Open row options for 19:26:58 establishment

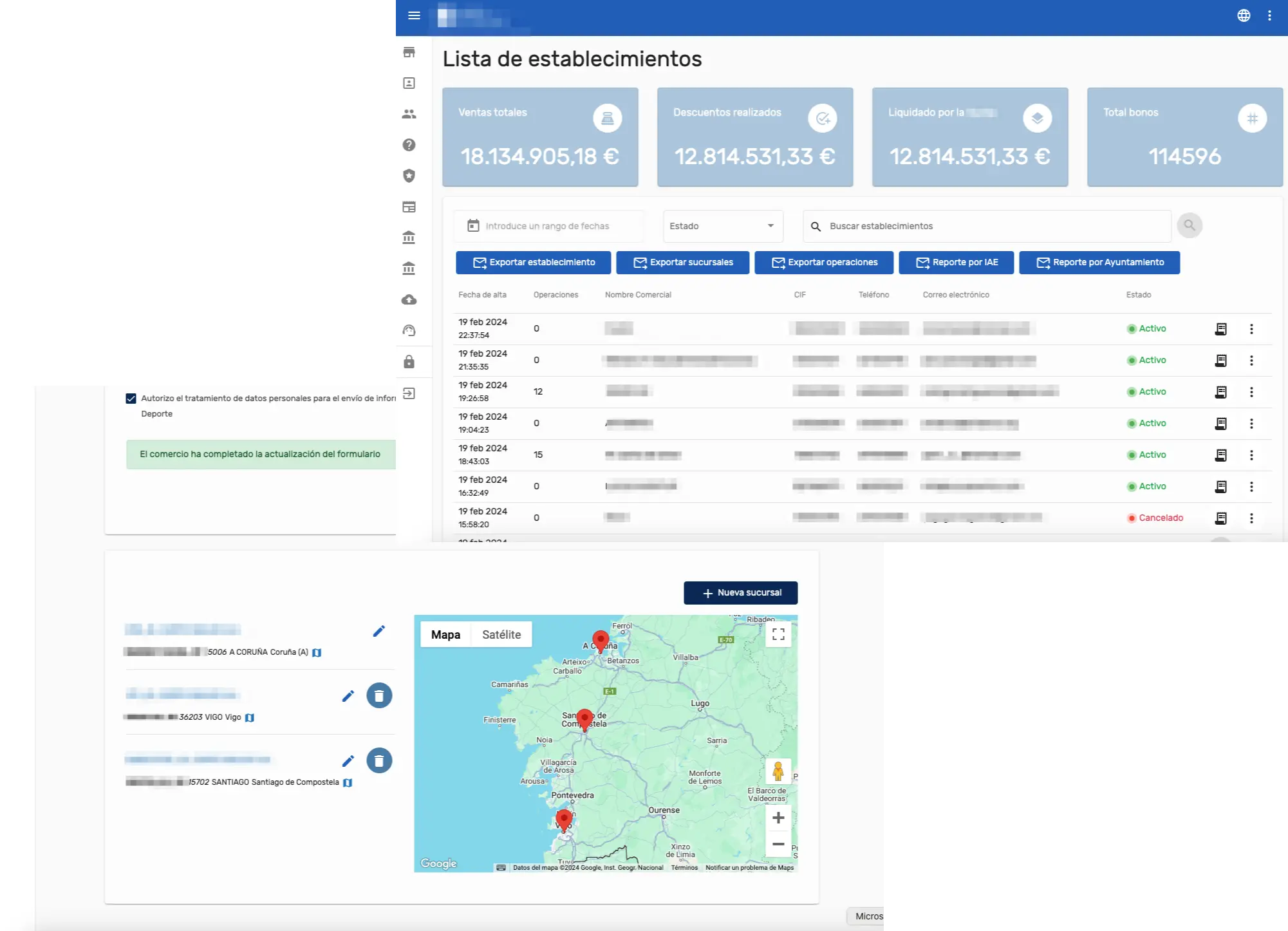1251,392
